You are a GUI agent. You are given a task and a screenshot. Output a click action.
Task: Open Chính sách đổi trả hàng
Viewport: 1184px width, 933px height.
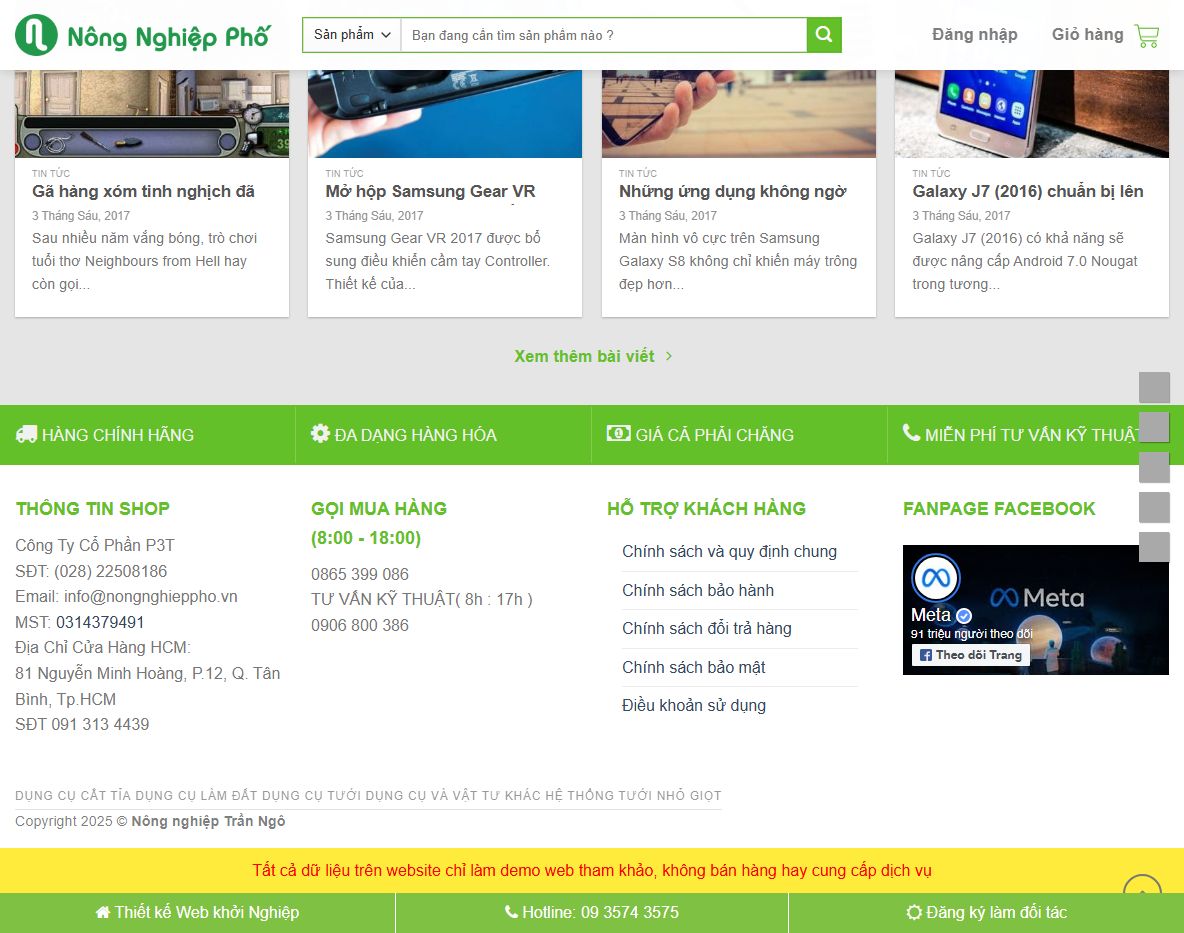coord(707,629)
